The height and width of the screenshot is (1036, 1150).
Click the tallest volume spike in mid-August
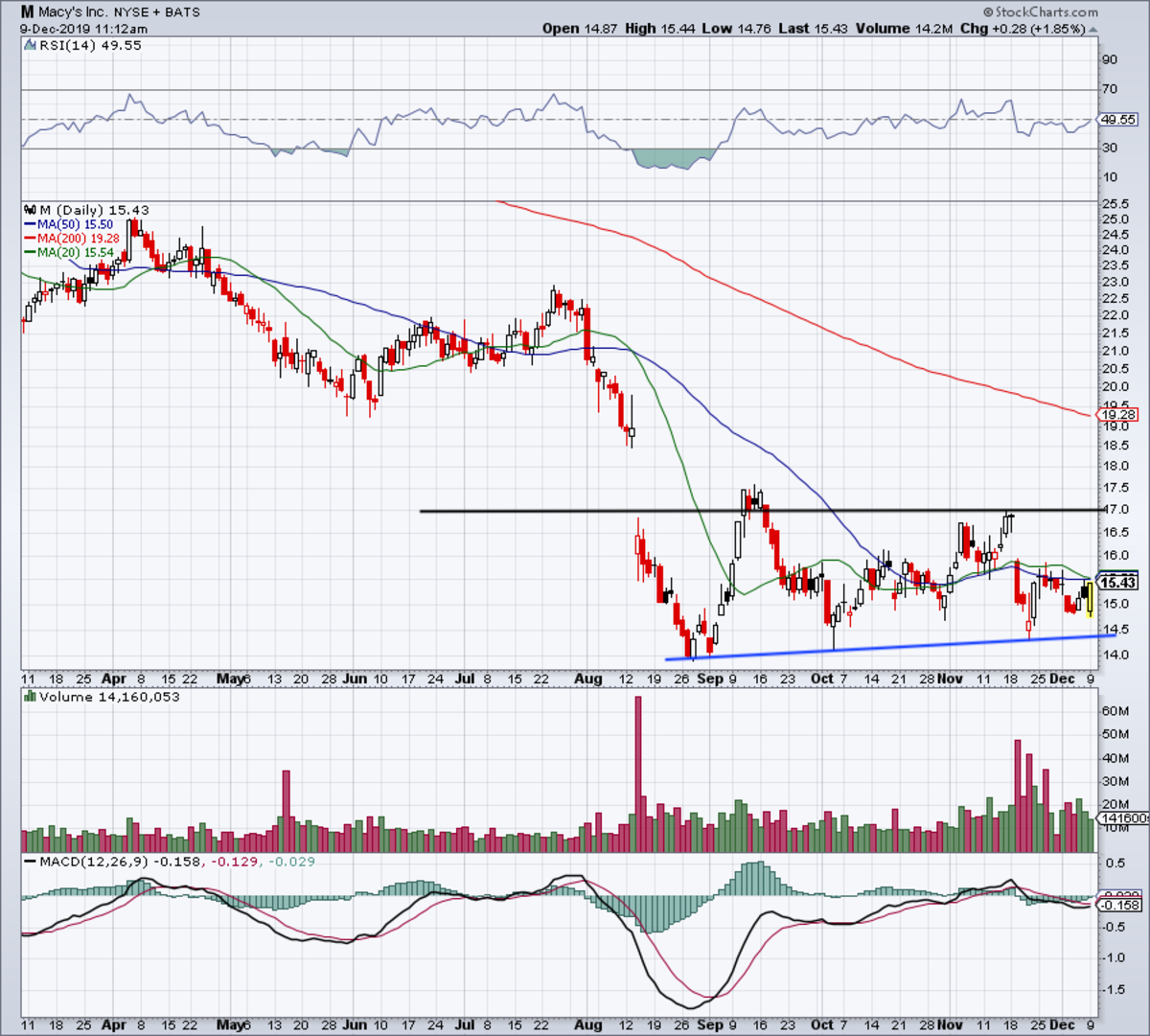click(x=638, y=774)
